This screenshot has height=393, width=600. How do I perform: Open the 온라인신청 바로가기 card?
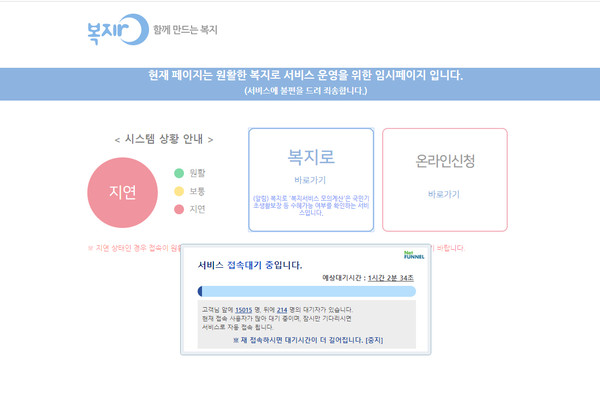[445, 180]
